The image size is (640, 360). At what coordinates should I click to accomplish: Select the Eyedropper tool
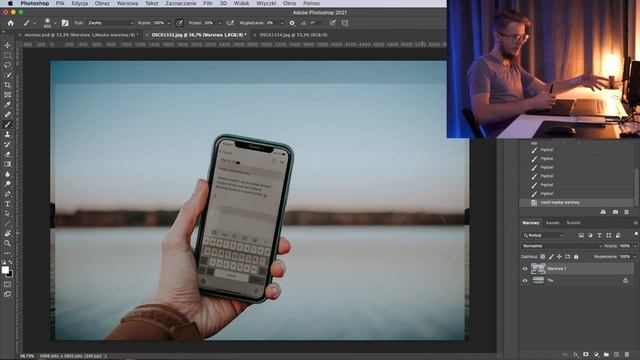[x=7, y=105]
